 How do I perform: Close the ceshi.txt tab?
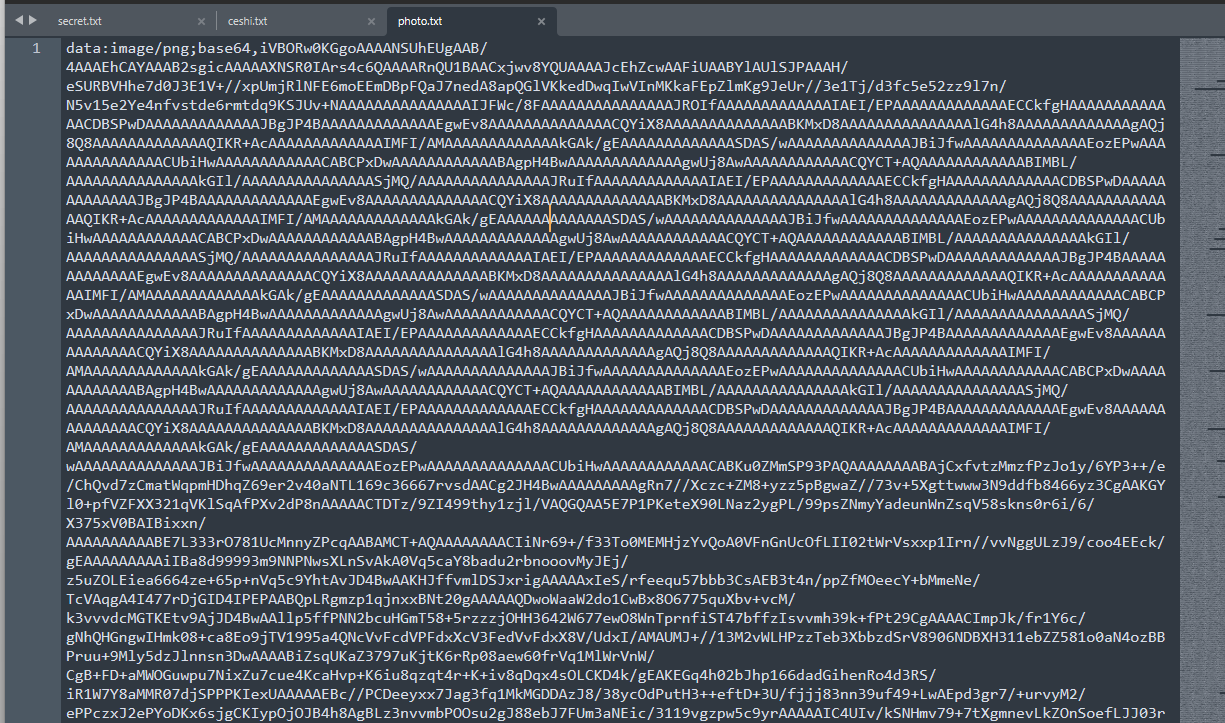point(371,21)
